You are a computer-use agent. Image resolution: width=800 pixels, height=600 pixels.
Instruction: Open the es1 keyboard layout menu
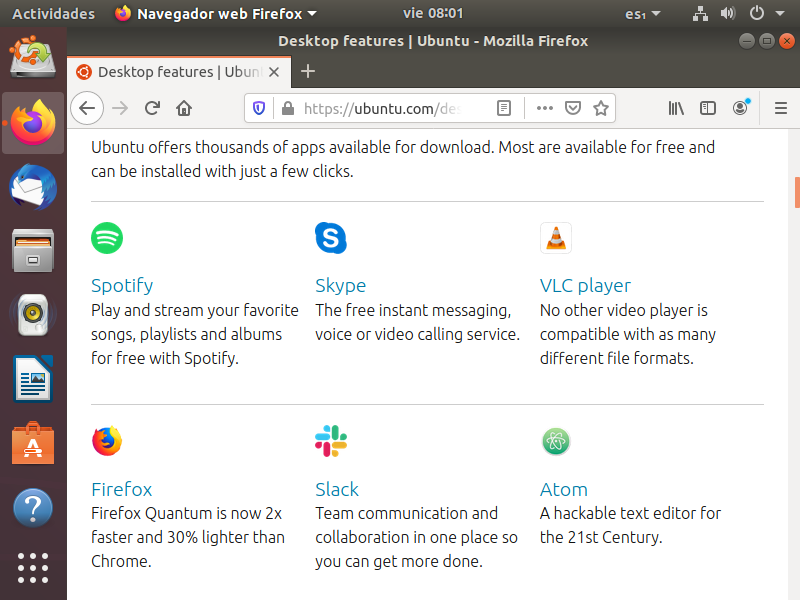pyautogui.click(x=642, y=14)
